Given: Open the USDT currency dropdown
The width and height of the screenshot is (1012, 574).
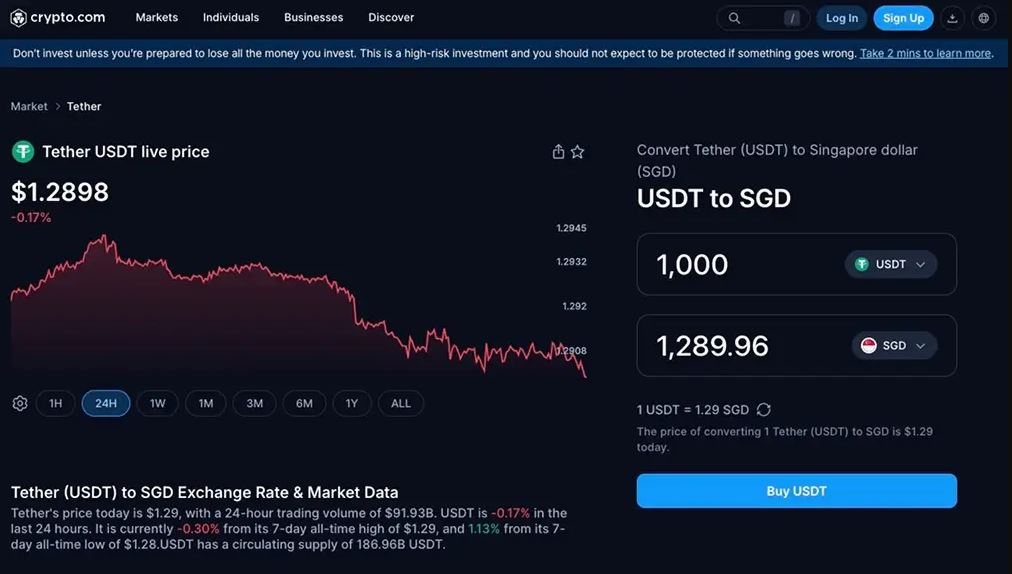Looking at the screenshot, I should 891,264.
